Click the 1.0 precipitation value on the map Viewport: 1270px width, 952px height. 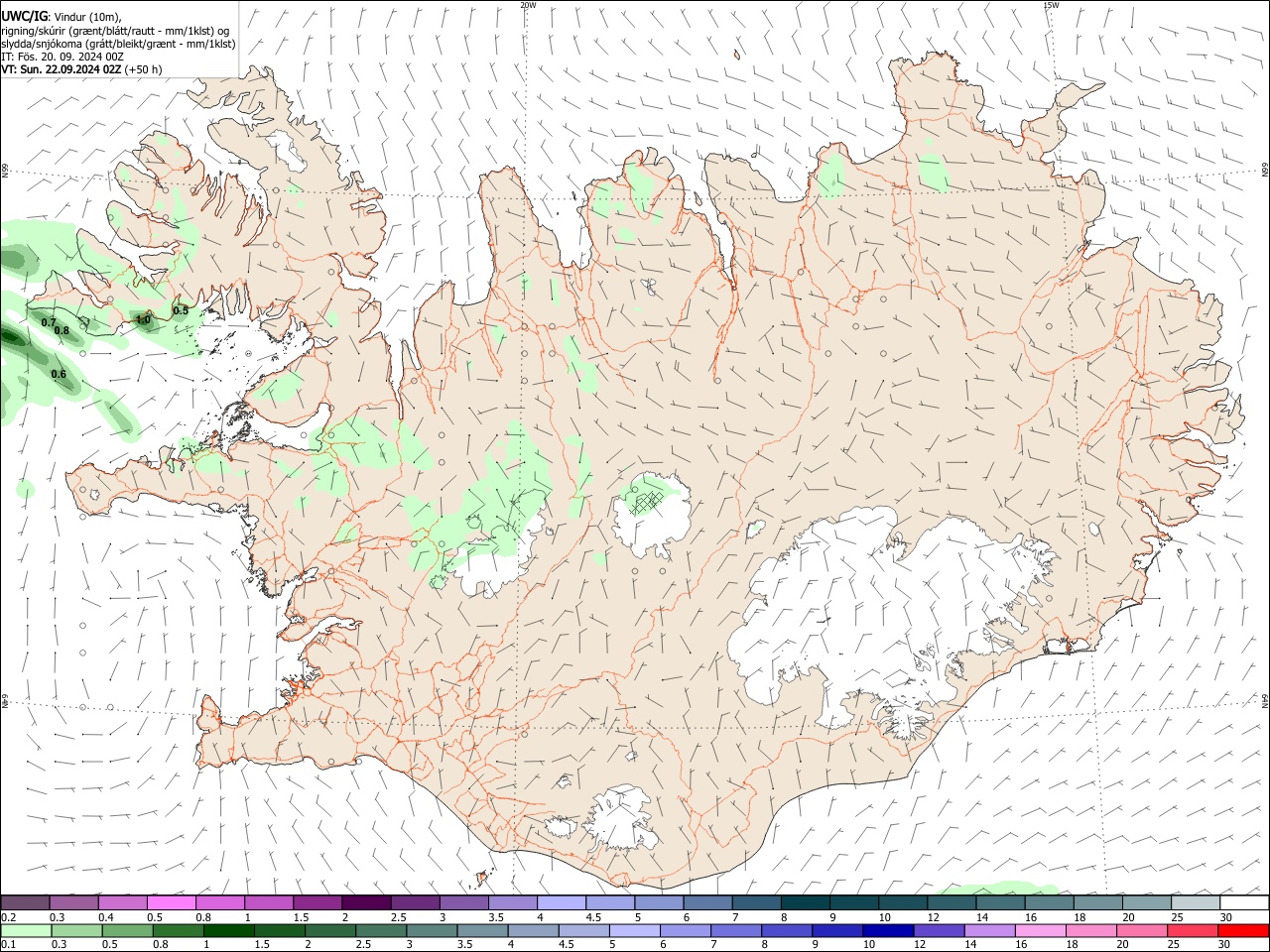pos(143,320)
